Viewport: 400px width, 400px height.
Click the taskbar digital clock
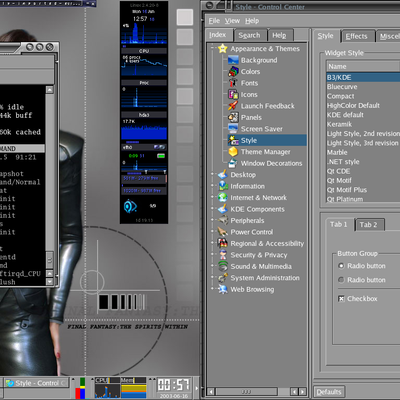pyautogui.click(x=174, y=385)
